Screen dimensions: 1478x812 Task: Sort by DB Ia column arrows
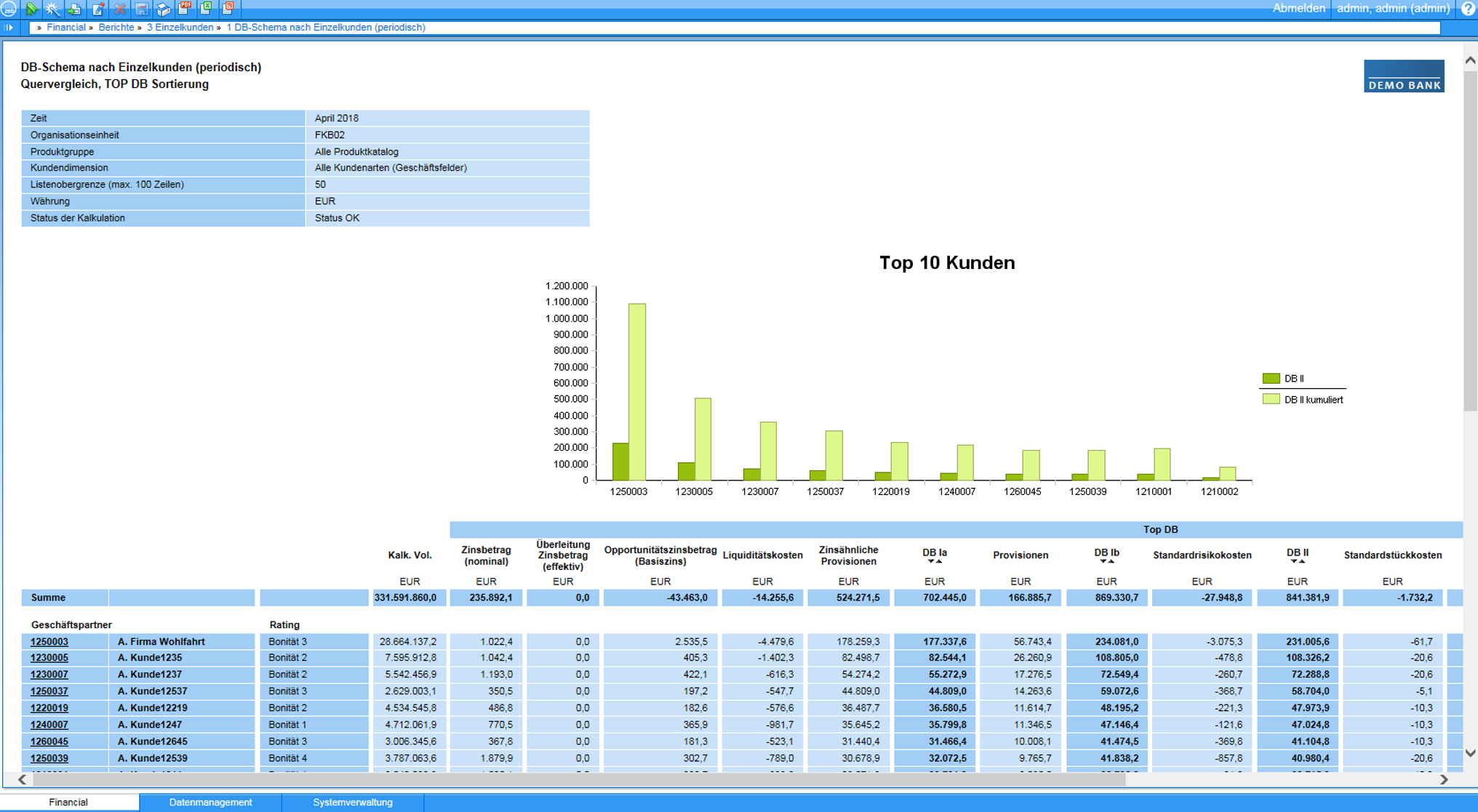click(935, 562)
